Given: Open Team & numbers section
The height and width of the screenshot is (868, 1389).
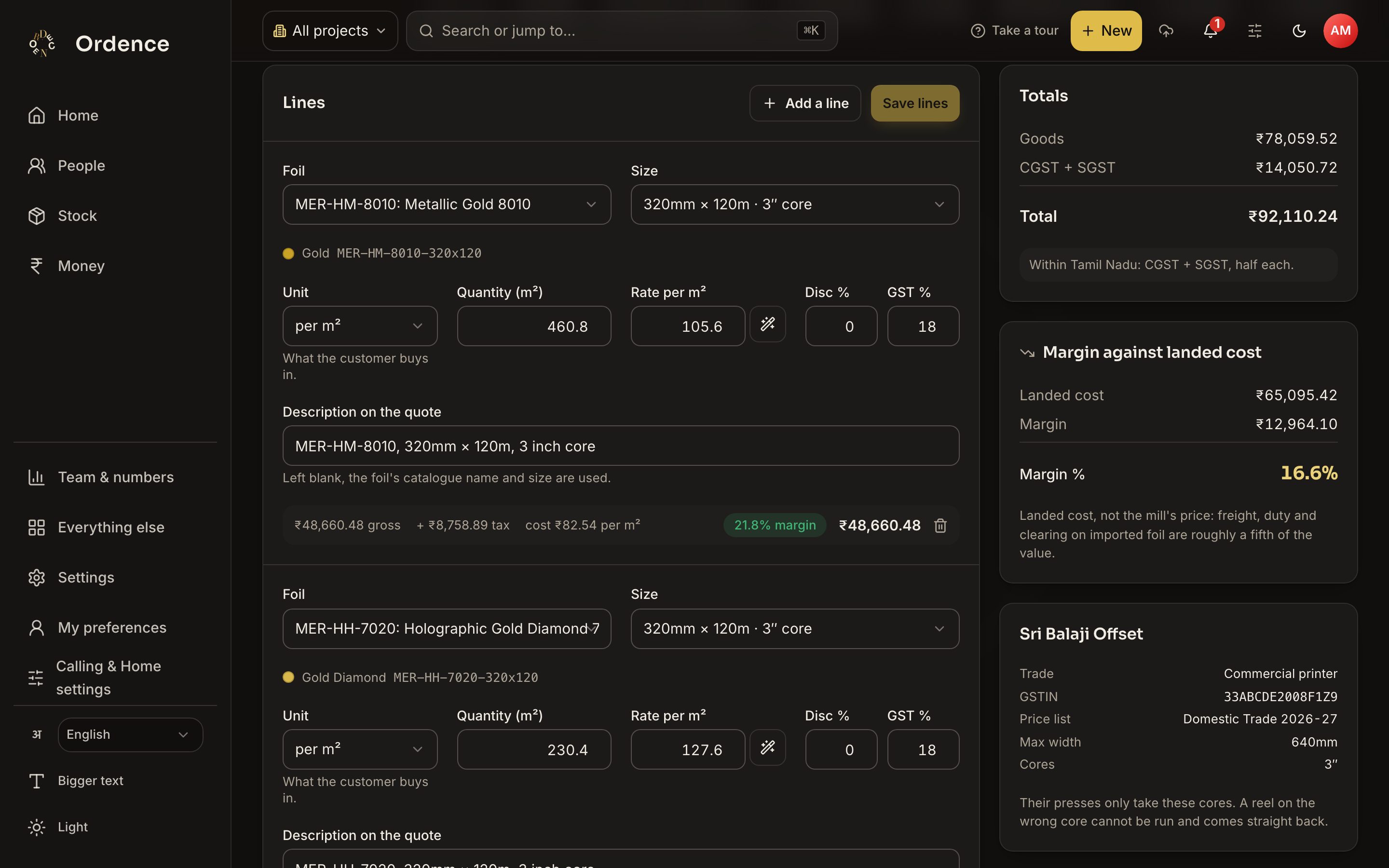Looking at the screenshot, I should pyautogui.click(x=115, y=477).
